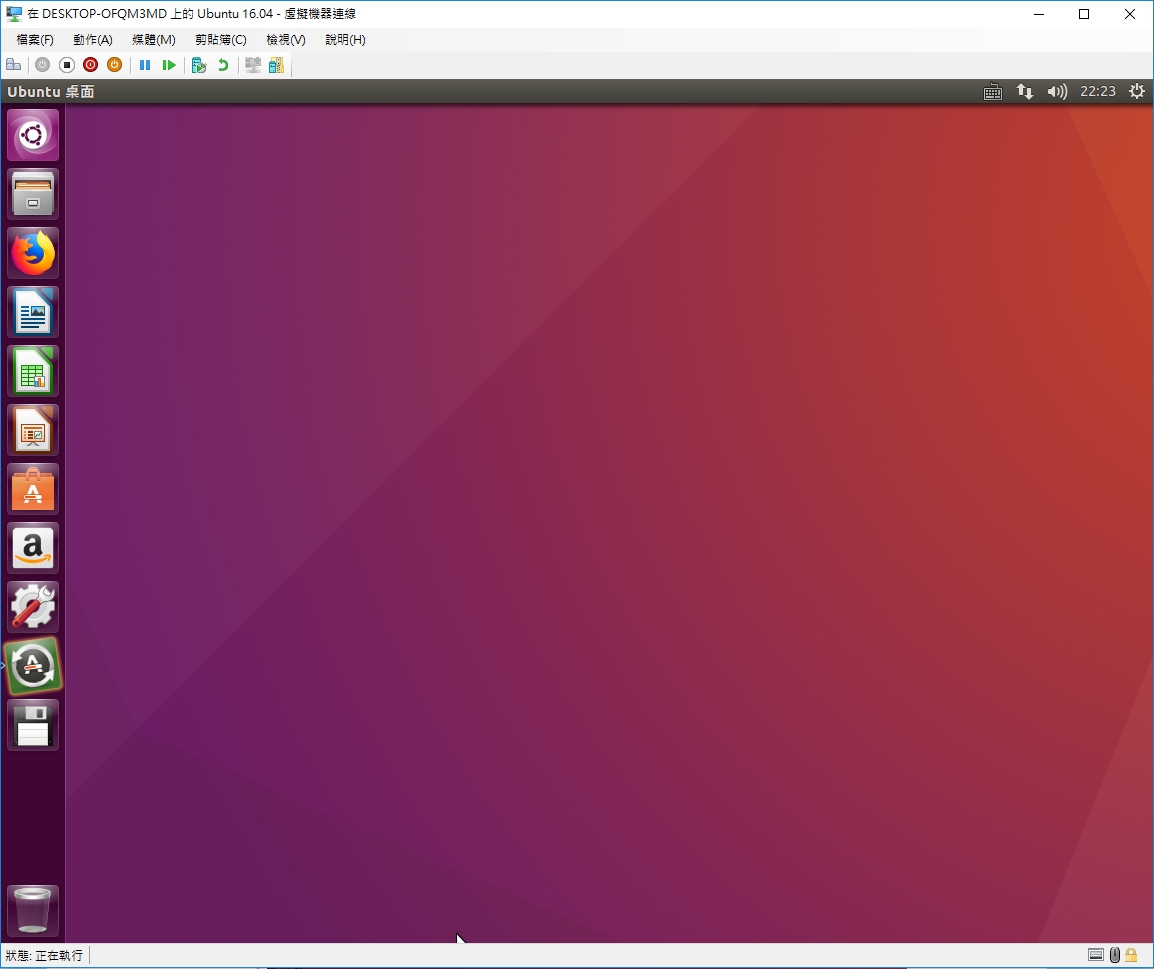Image resolution: width=1154 pixels, height=969 pixels.
Task: Revert the virtual machine to last checkpoint
Action: [x=222, y=64]
